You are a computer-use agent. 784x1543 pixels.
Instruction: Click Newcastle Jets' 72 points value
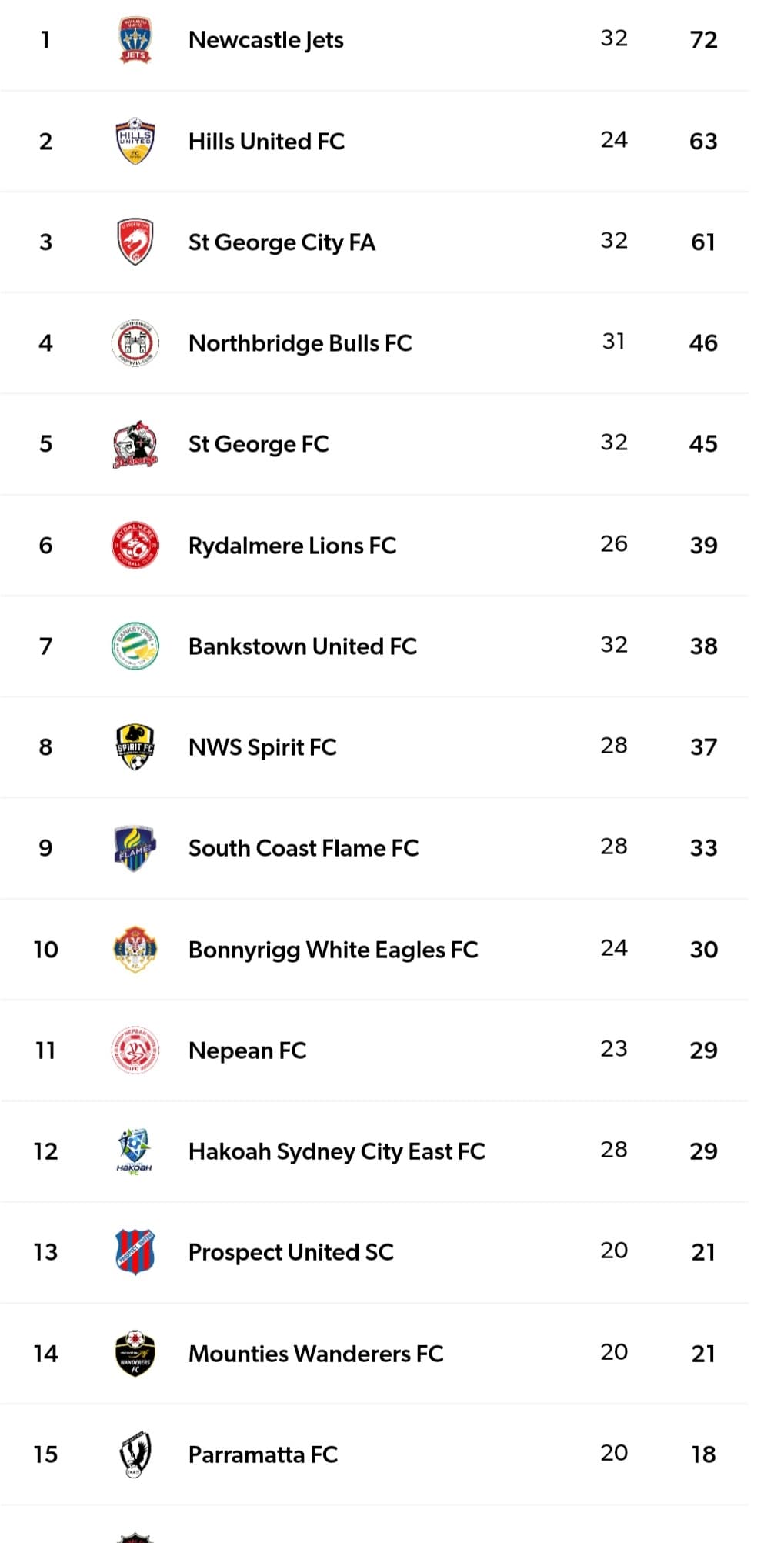703,40
